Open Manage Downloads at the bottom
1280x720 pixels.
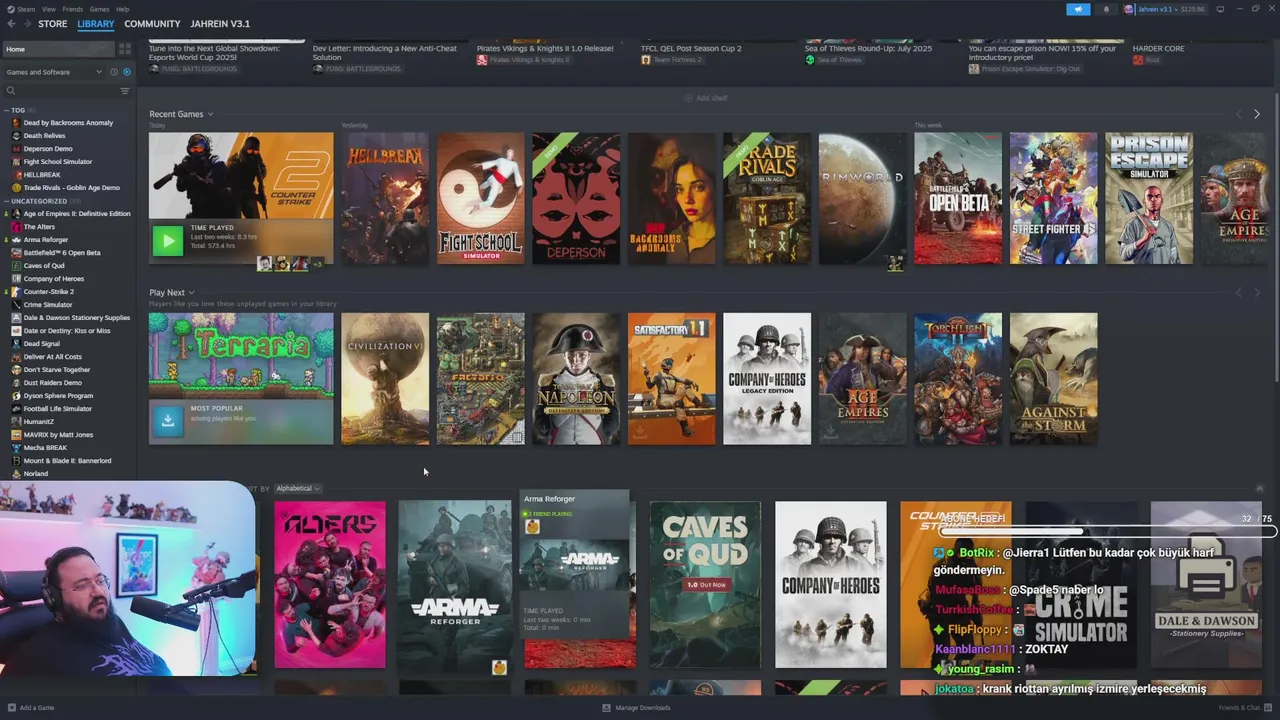(x=636, y=708)
